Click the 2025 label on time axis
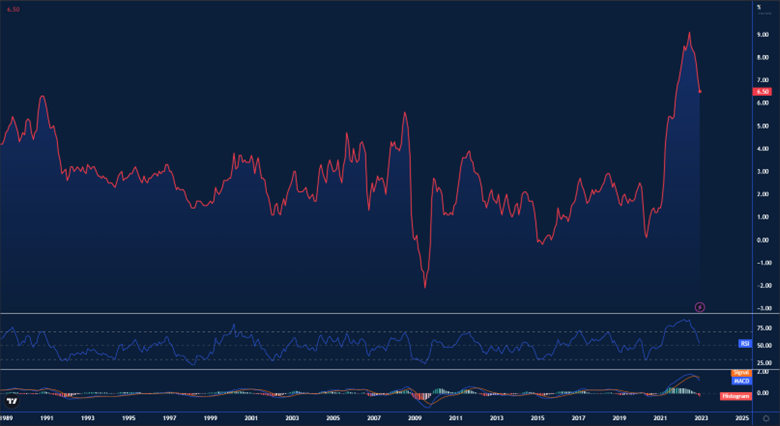This screenshot has height=426, width=780. (x=742, y=416)
